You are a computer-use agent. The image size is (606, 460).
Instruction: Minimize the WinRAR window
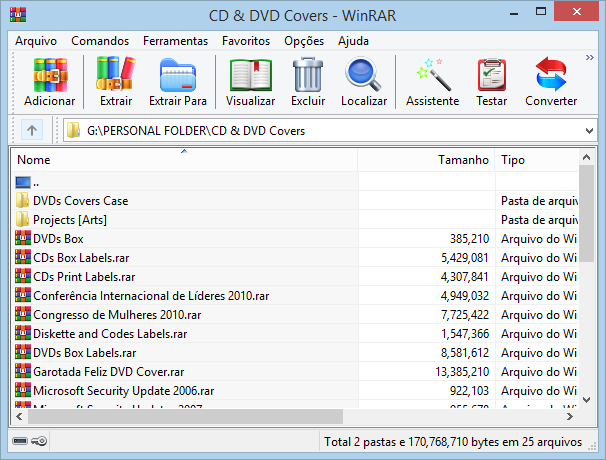pos(514,14)
